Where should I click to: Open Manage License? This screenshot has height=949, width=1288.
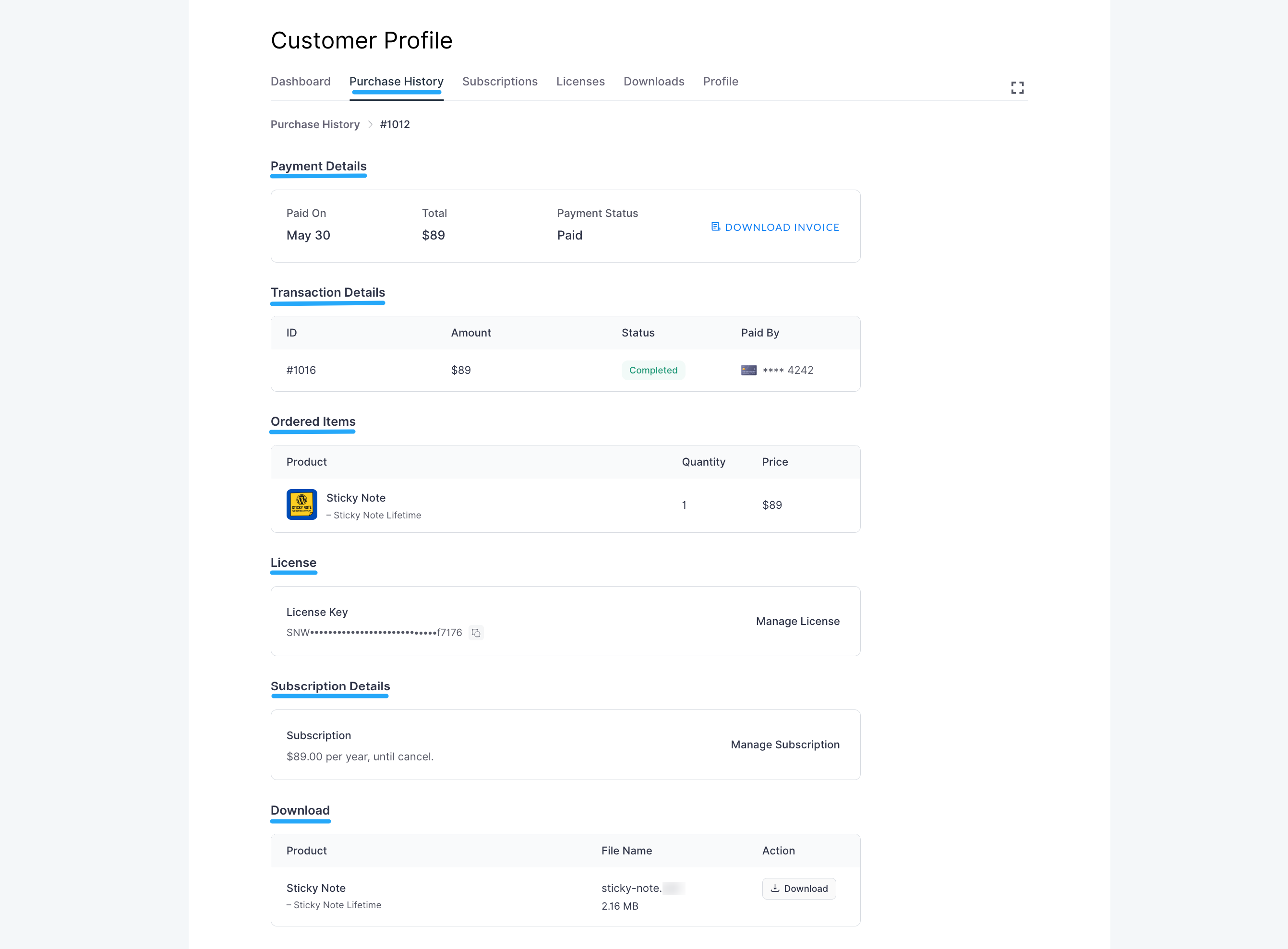797,621
